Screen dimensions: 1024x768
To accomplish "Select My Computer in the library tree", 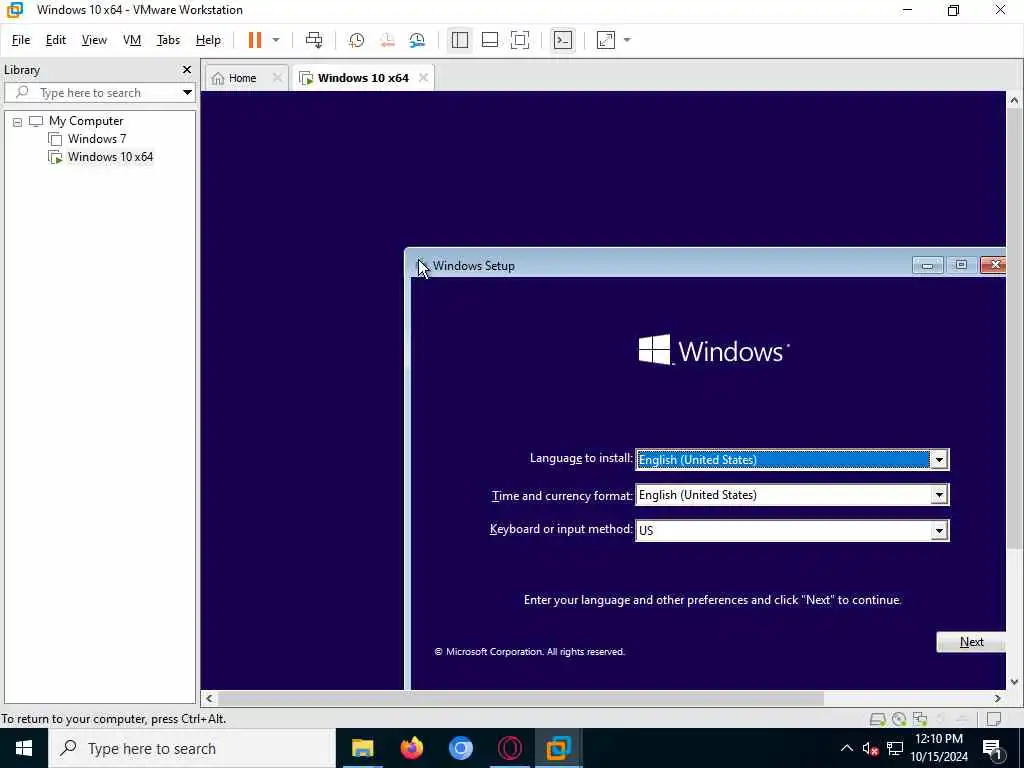I will coord(86,121).
